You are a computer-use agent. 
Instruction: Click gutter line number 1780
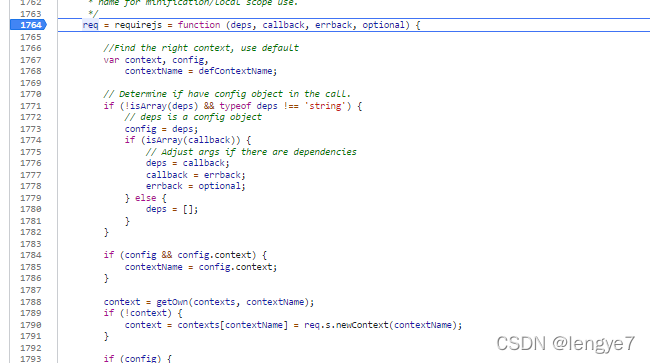pyautogui.click(x=31, y=209)
